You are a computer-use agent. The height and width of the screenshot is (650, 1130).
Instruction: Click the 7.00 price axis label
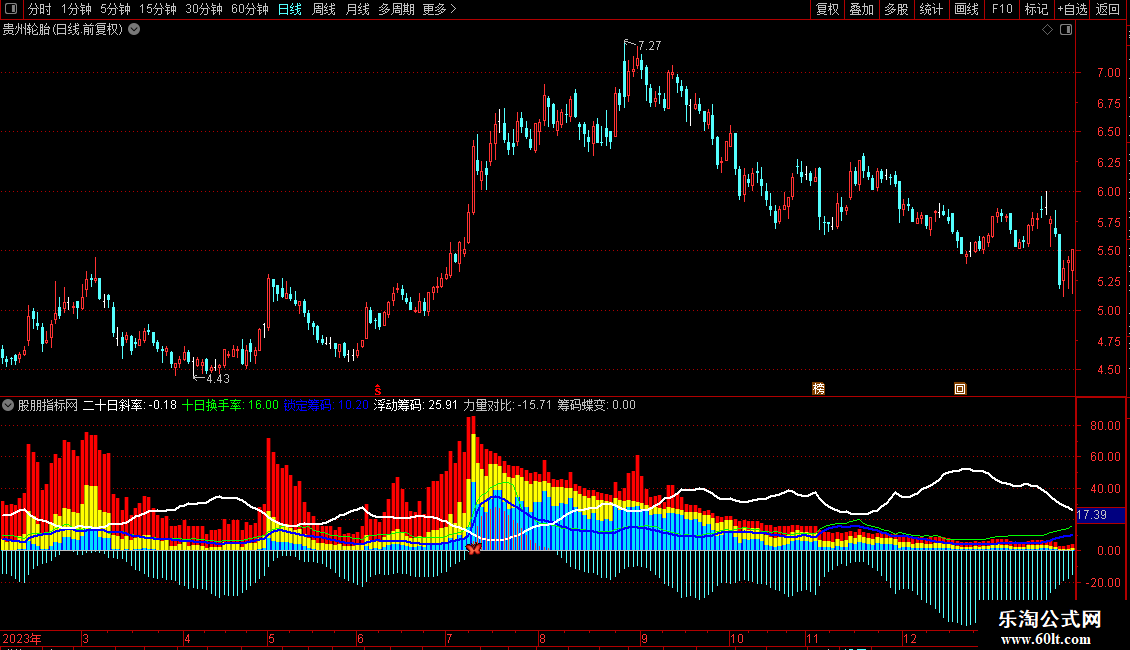pos(1108,73)
